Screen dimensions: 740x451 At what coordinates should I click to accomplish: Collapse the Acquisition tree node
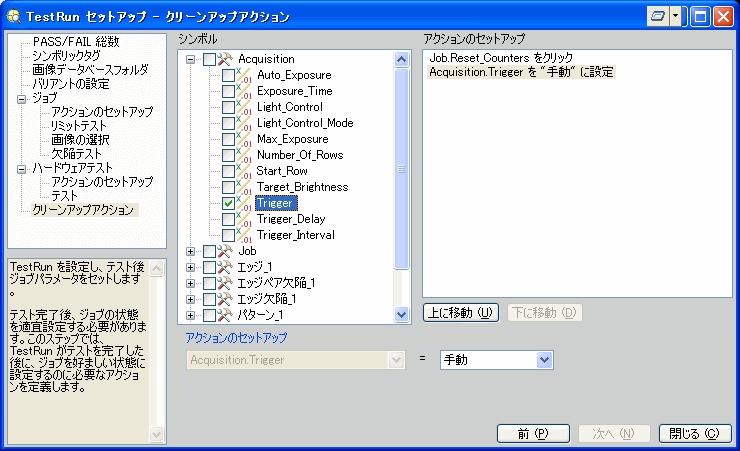point(191,60)
